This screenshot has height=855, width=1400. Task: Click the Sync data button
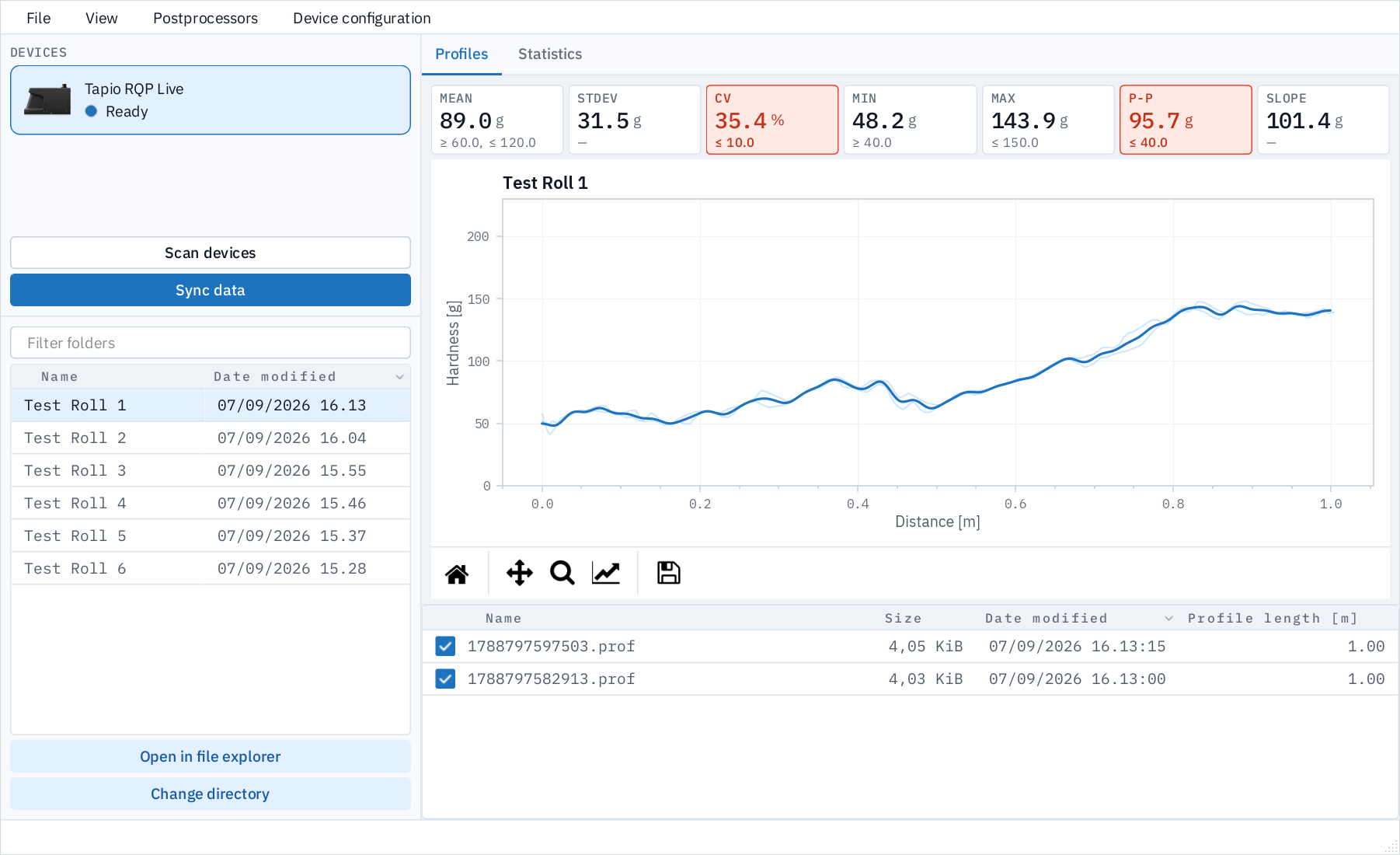pyautogui.click(x=211, y=290)
